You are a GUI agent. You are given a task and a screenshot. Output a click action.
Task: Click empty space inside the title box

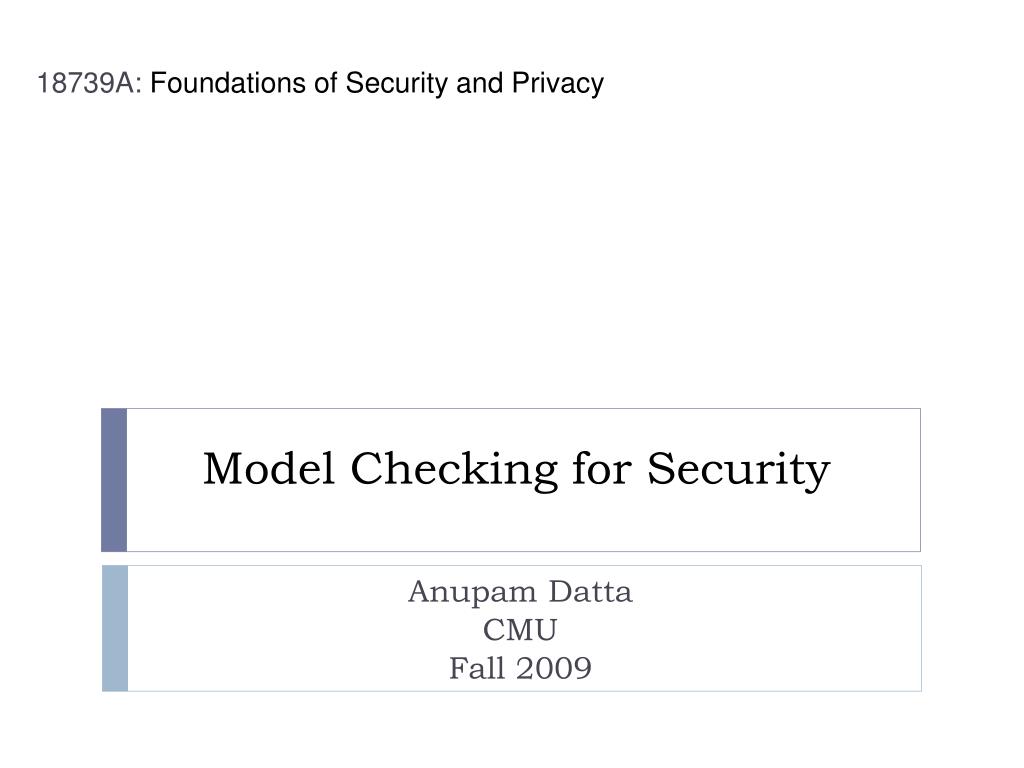click(522, 522)
